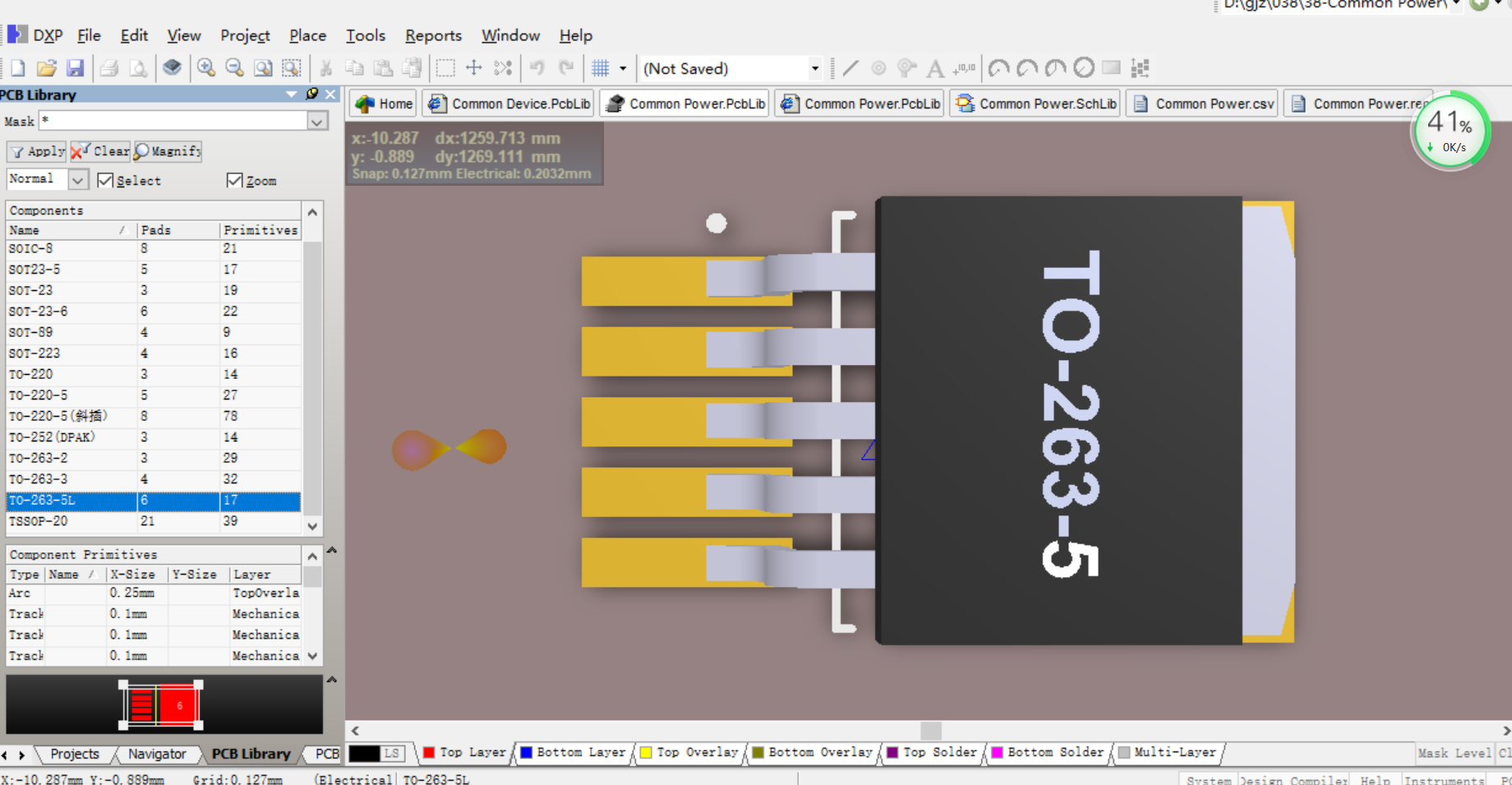The height and width of the screenshot is (785, 1512).
Task: Sort components by Name column header
Action: pos(71,230)
